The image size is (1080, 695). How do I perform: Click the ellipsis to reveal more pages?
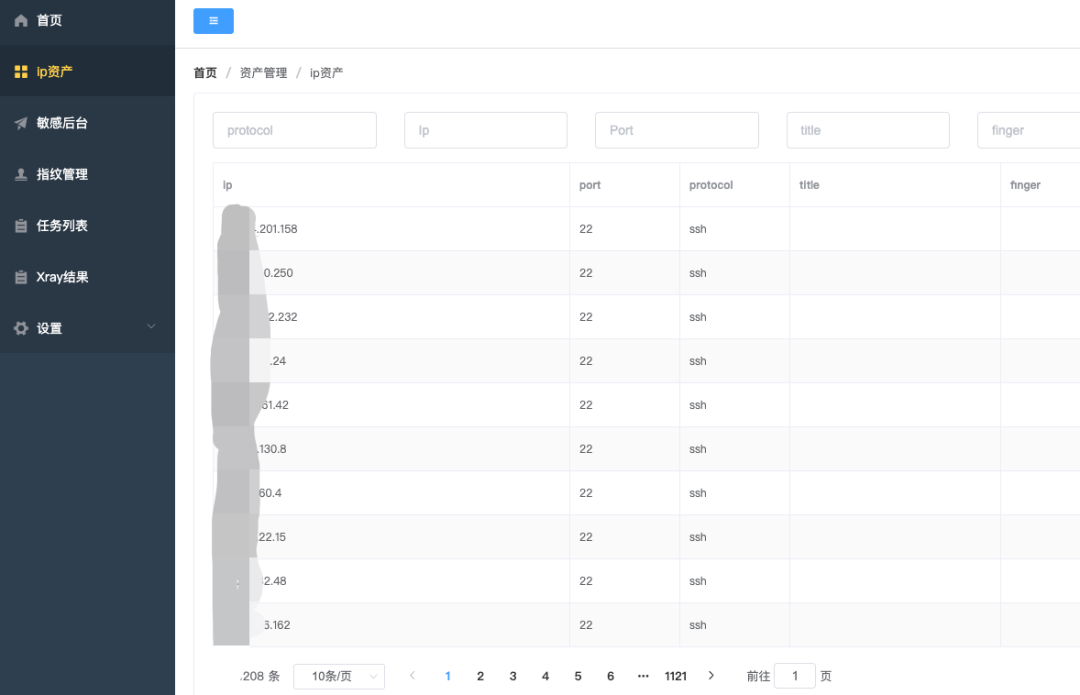point(643,676)
